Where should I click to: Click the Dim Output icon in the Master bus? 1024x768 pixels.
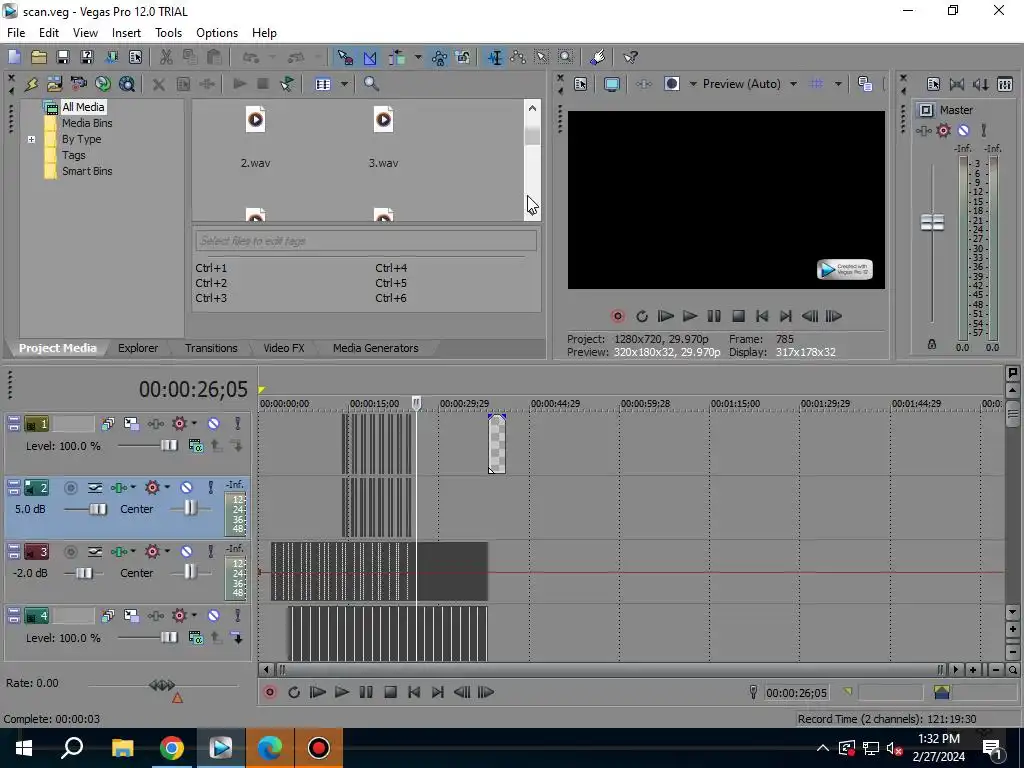point(980,84)
